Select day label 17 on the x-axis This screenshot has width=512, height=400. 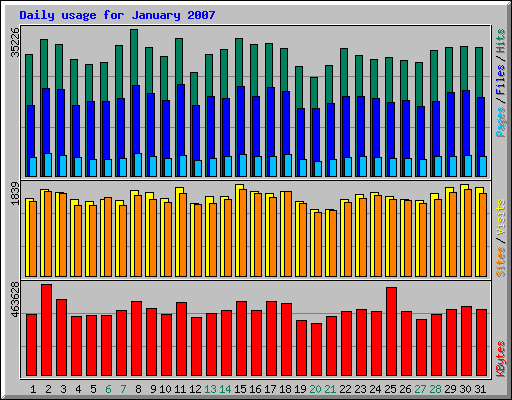(x=270, y=389)
